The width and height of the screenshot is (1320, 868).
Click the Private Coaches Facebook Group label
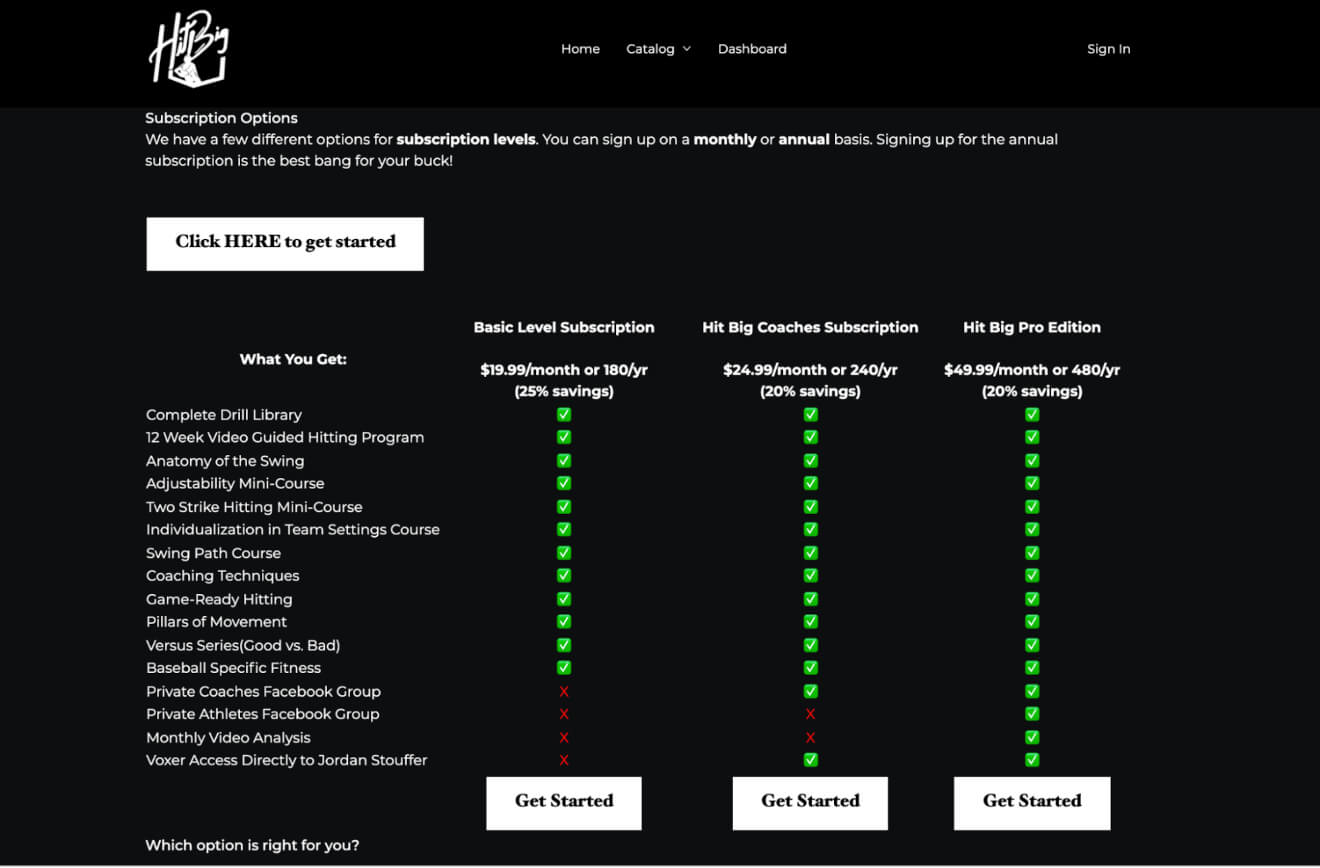263,691
